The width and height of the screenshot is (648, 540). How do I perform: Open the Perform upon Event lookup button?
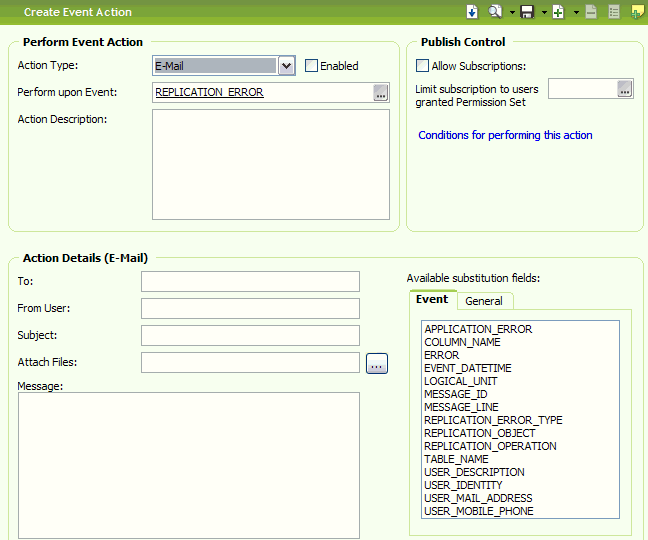380,93
